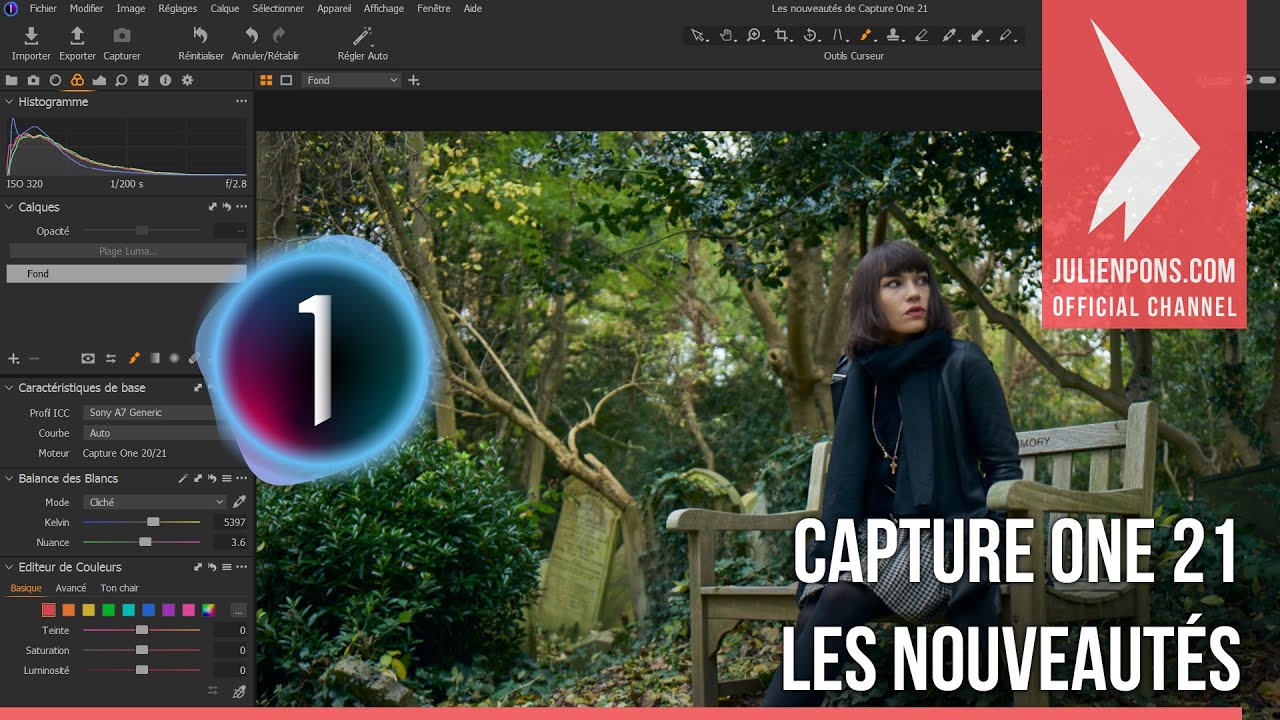The image size is (1280, 720).
Task: Select the Eraser cursor tool
Action: click(x=922, y=36)
